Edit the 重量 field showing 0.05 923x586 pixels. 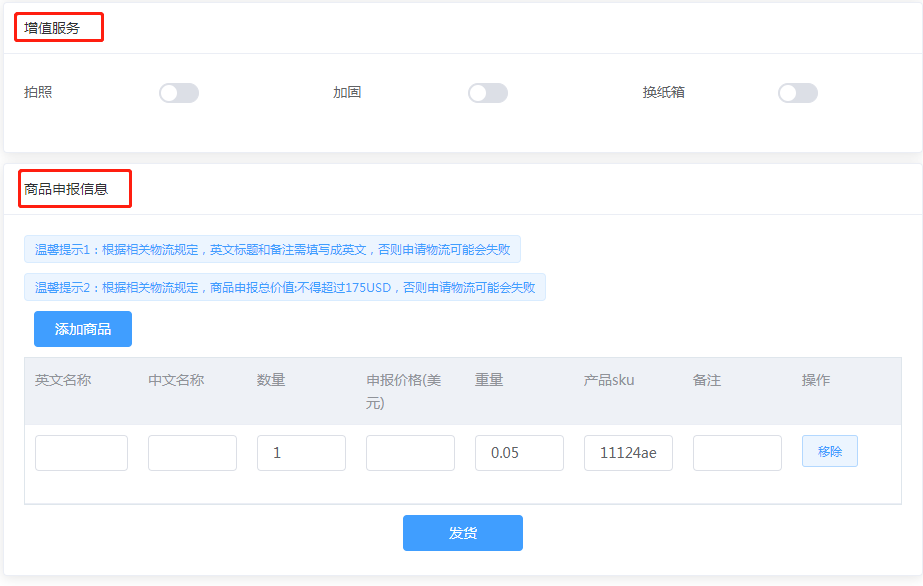[519, 453]
